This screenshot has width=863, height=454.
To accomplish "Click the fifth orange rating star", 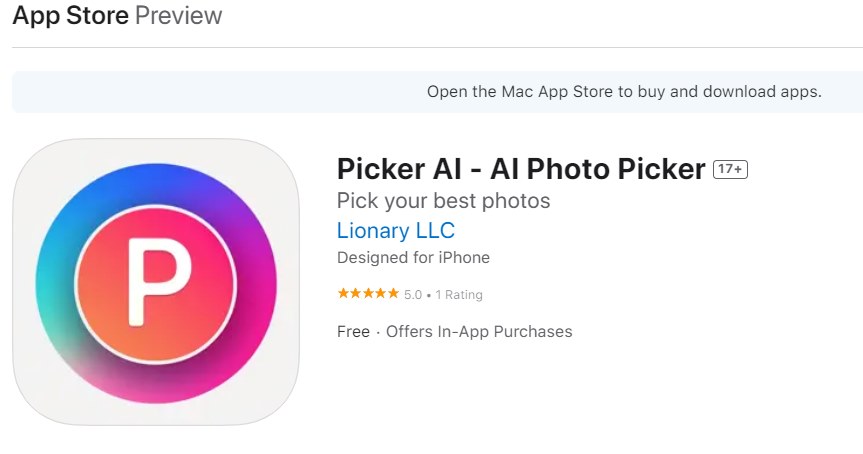I will point(393,294).
